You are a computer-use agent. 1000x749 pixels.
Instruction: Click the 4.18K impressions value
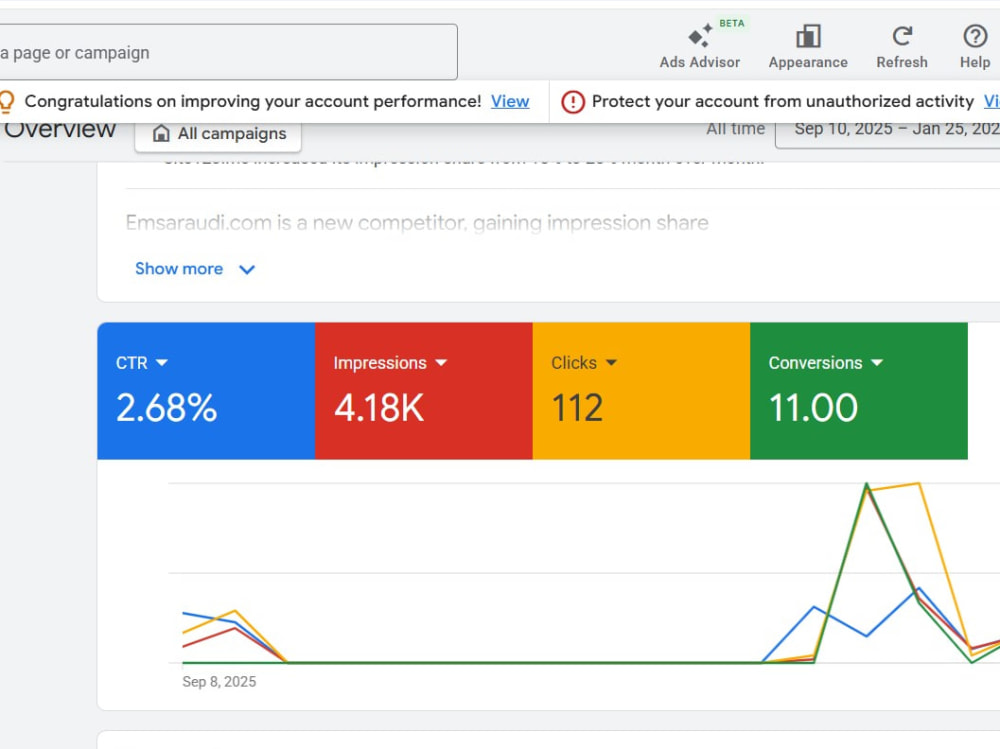tap(379, 408)
